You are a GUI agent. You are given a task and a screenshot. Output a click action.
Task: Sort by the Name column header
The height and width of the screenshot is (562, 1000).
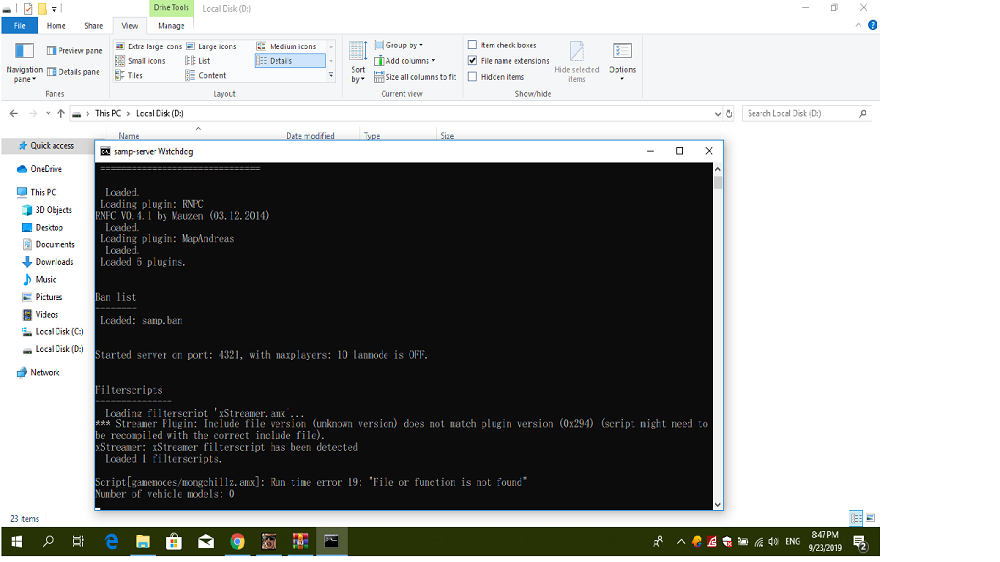point(129,136)
